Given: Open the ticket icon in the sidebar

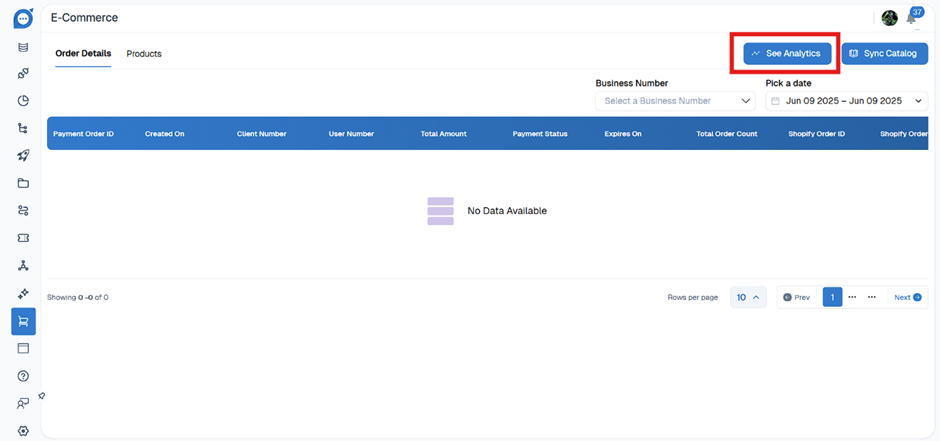Looking at the screenshot, I should coord(23,238).
